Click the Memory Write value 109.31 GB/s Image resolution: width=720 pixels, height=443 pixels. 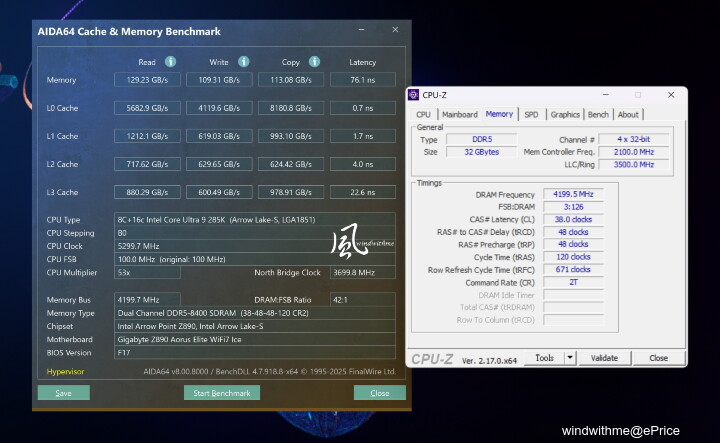coord(219,80)
